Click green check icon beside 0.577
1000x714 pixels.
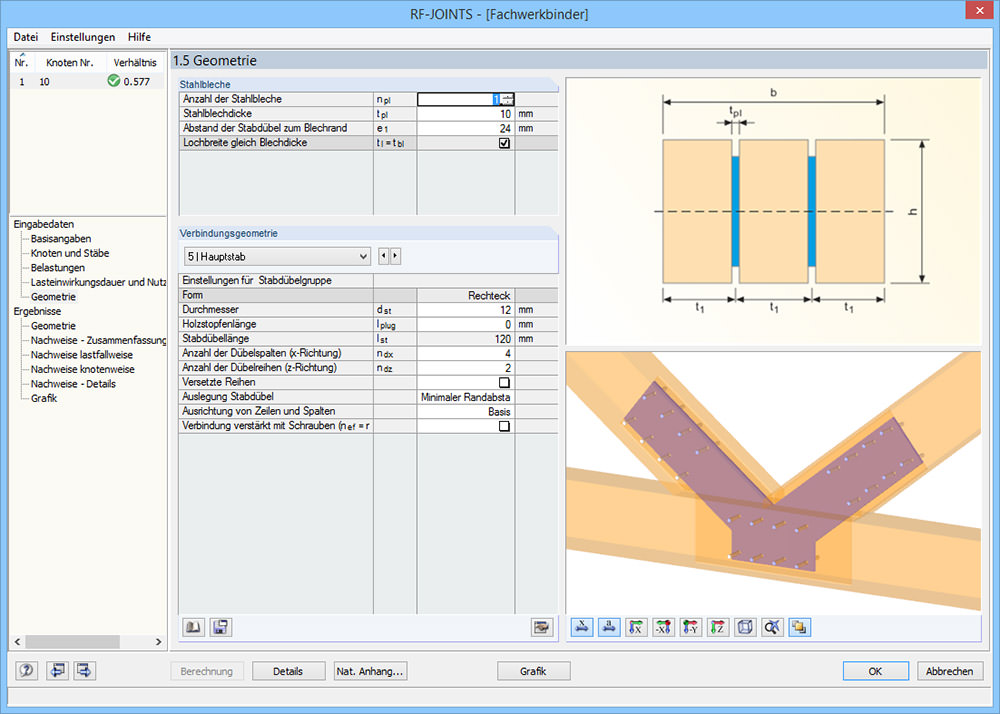coord(114,81)
